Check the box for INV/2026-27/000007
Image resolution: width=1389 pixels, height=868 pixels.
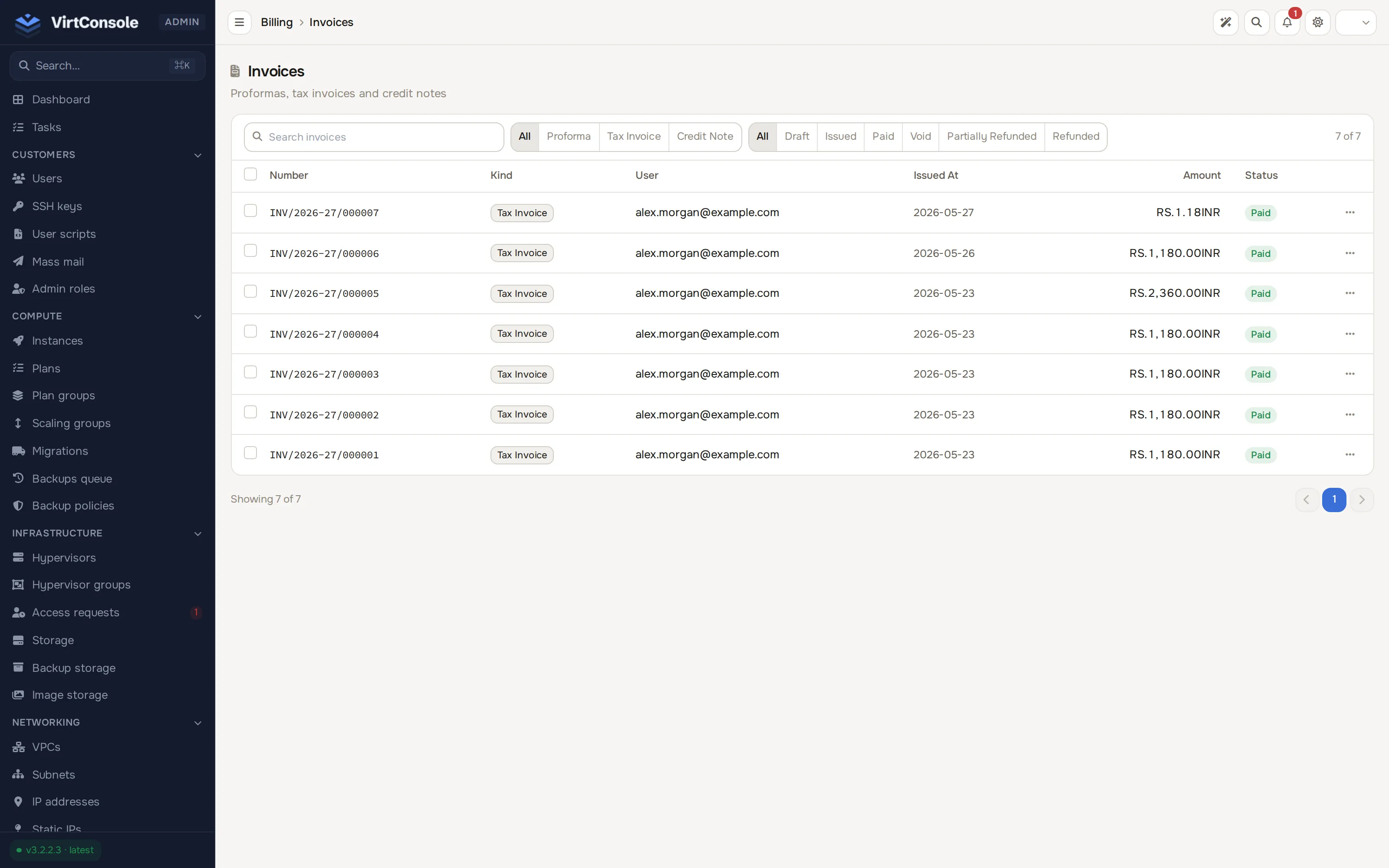click(250, 210)
